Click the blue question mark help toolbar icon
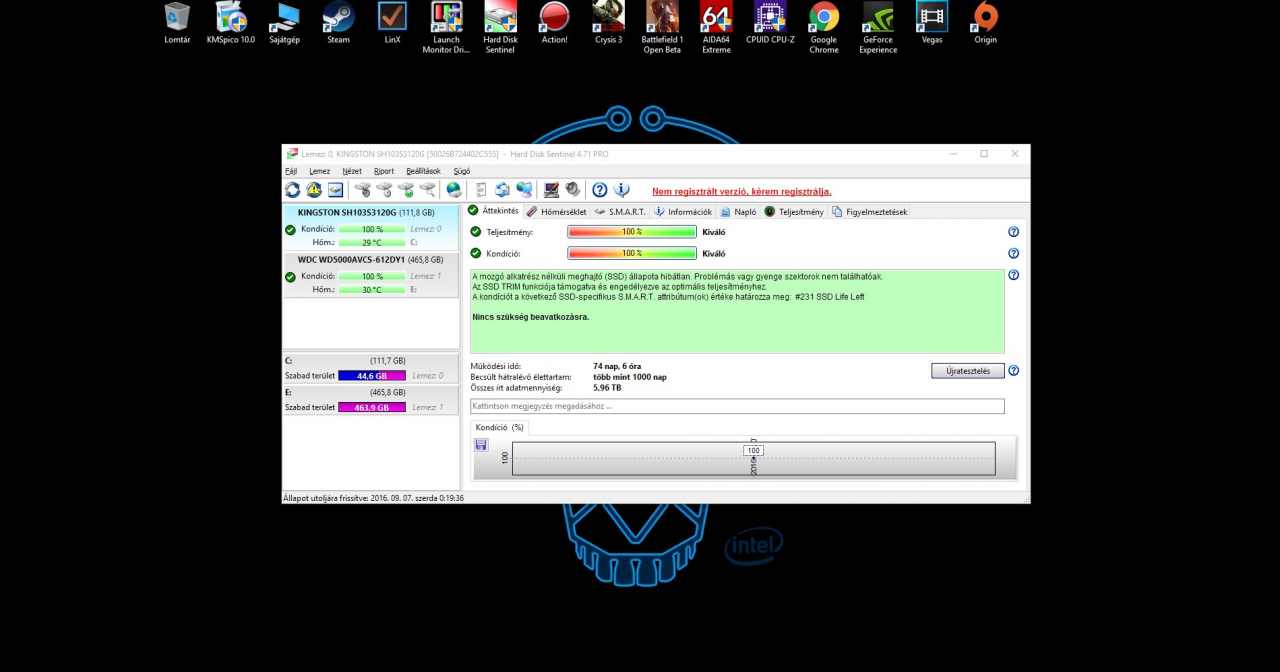Viewport: 1280px width, 672px height. pyautogui.click(x=600, y=190)
